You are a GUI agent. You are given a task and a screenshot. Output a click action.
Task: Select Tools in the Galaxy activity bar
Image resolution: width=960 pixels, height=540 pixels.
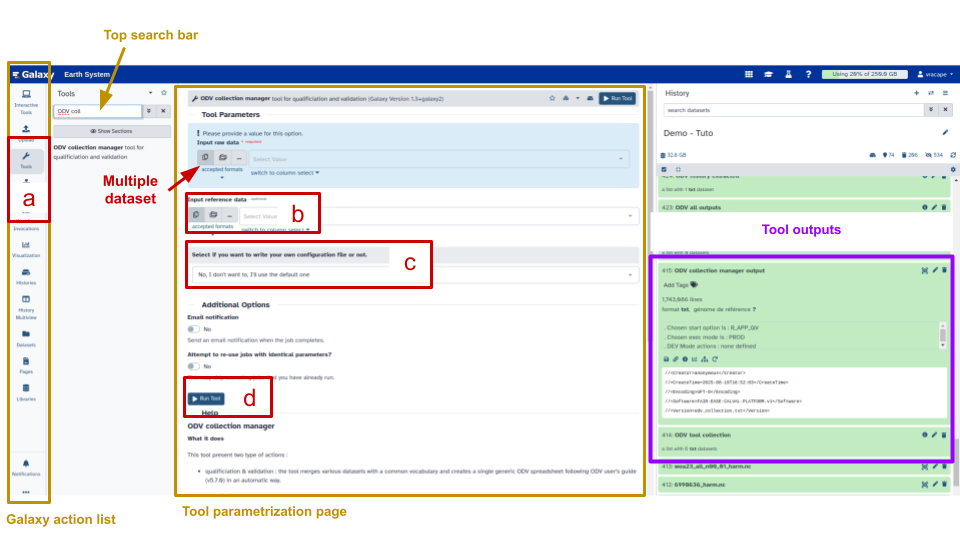[26, 158]
